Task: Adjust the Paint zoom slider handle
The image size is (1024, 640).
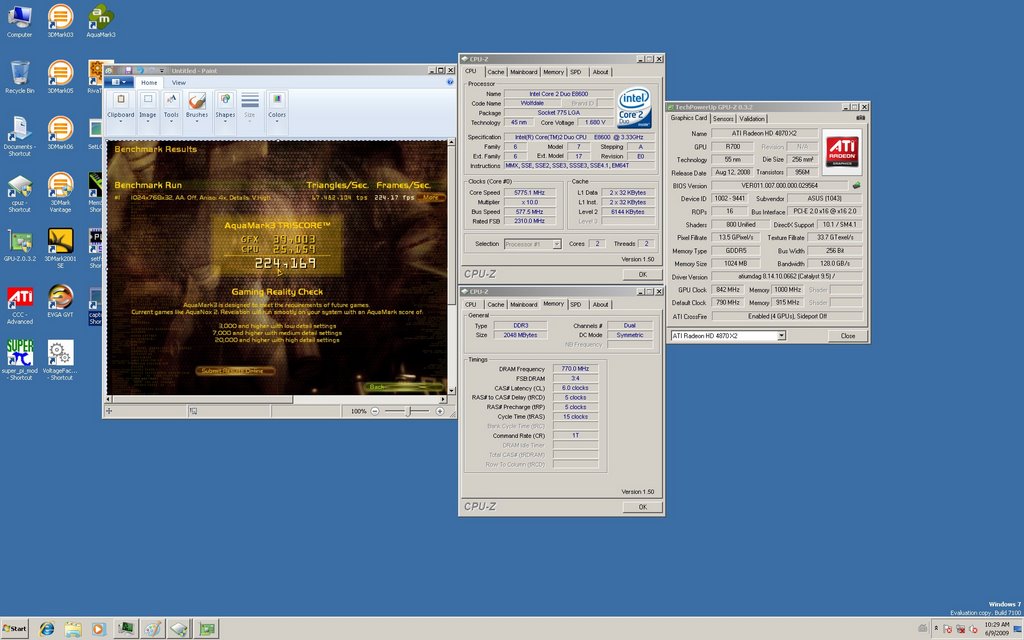Action: click(408, 411)
